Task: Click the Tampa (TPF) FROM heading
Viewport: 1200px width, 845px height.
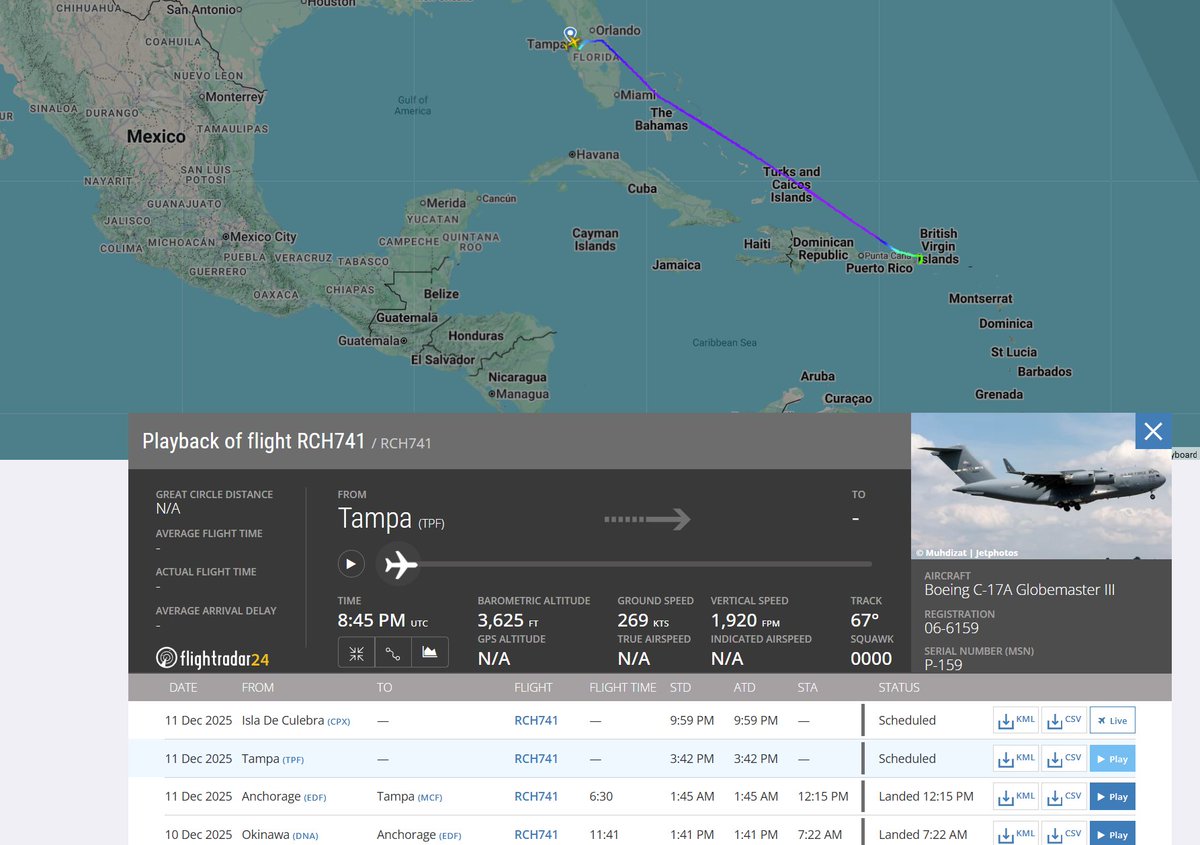Action: point(391,519)
